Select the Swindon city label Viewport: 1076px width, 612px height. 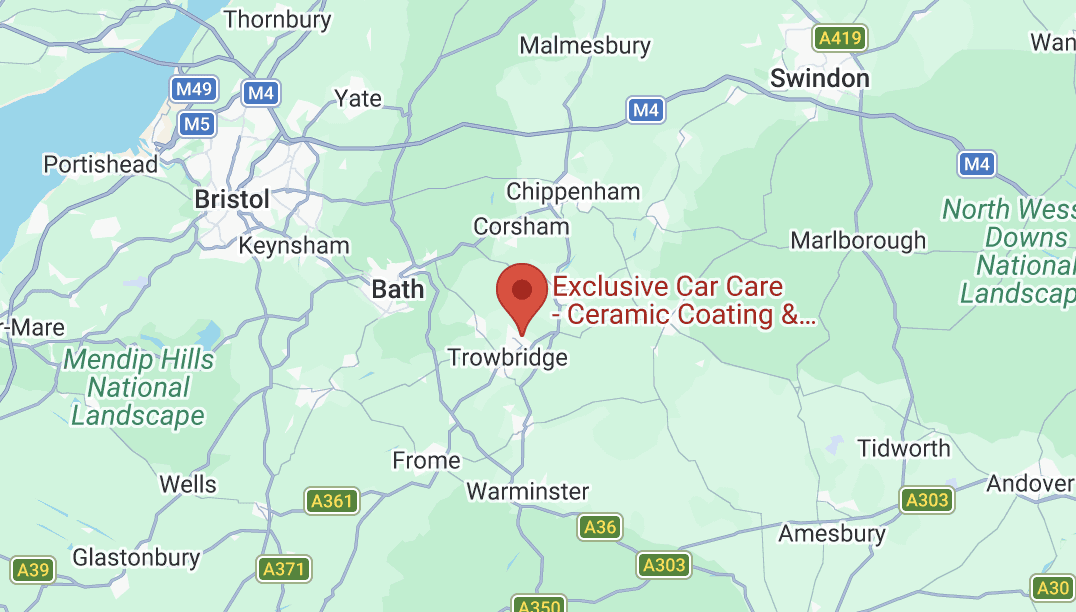coord(820,78)
